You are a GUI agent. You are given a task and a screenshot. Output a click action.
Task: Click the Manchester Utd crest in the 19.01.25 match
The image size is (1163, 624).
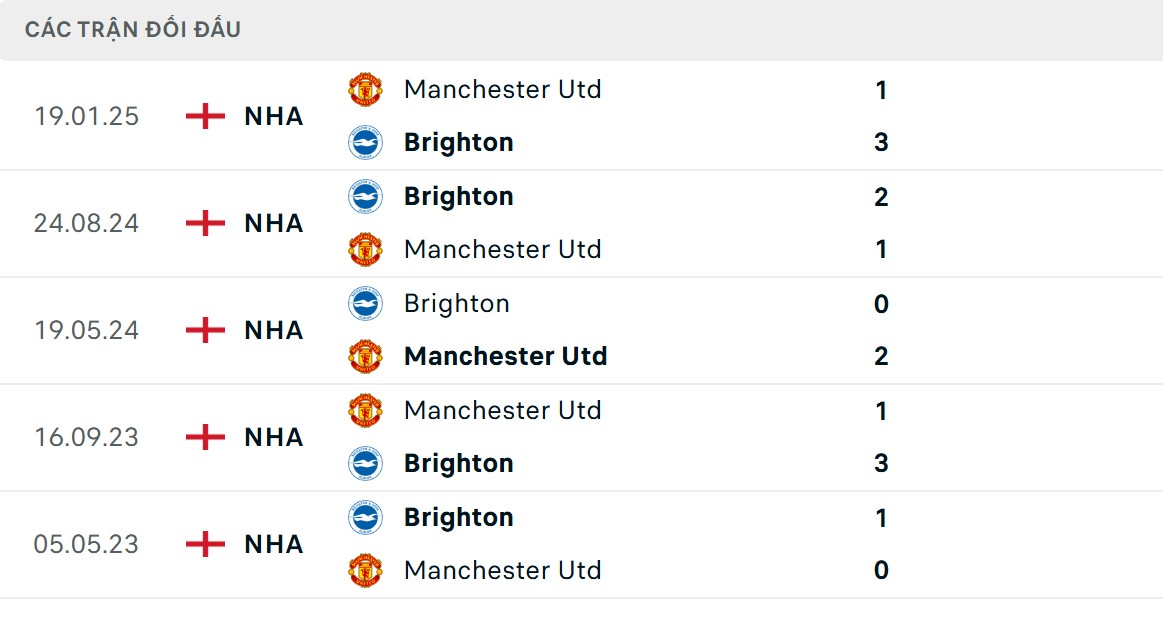[366, 89]
